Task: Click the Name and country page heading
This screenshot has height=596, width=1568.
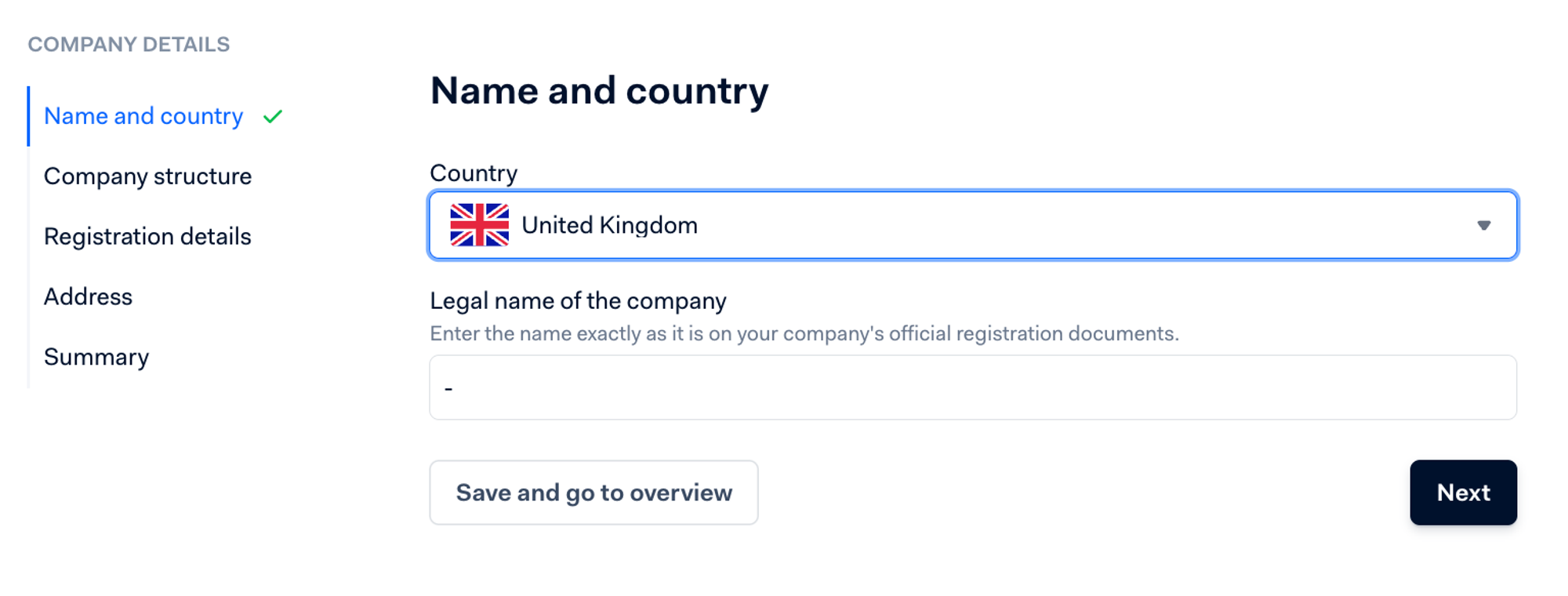Action: [599, 91]
